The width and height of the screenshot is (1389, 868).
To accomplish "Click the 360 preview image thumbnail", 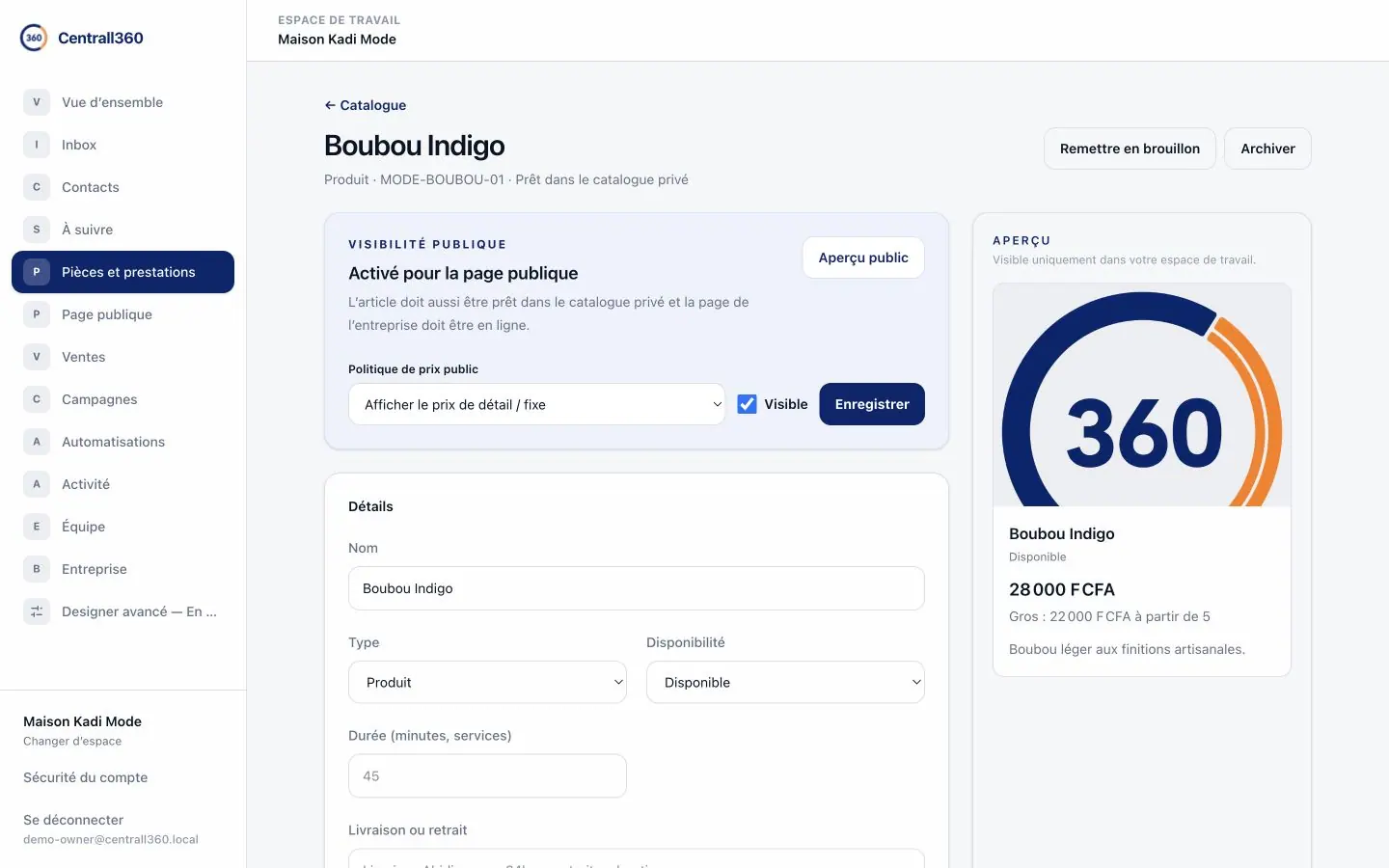I will tap(1142, 395).
